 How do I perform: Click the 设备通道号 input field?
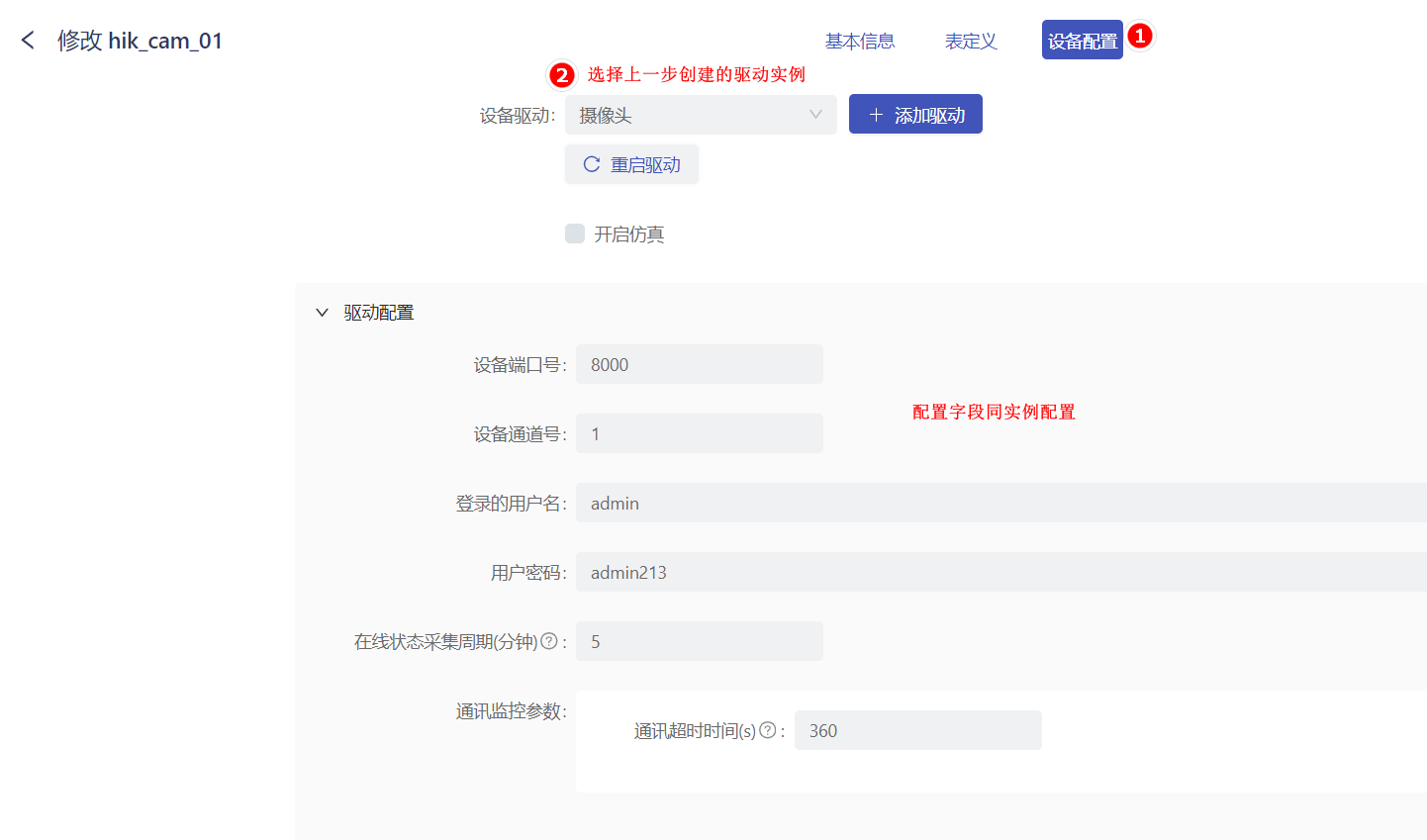700,433
